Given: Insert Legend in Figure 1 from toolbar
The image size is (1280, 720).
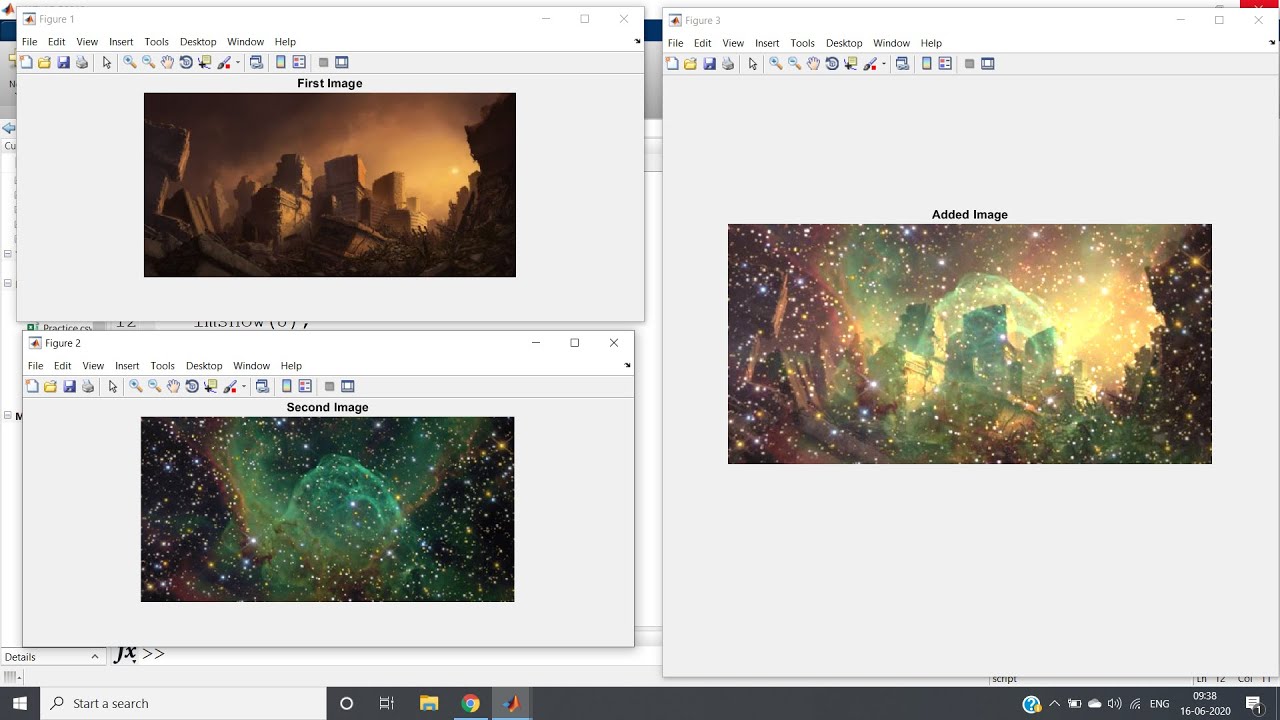Looking at the screenshot, I should click(299, 62).
